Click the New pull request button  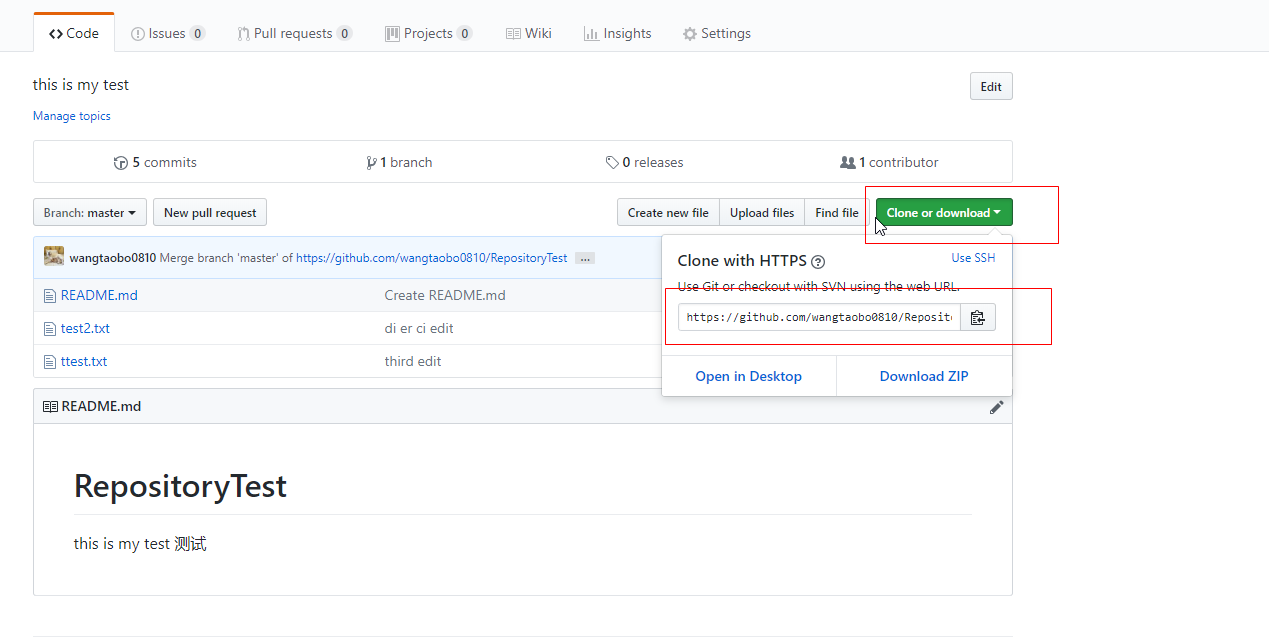pyautogui.click(x=210, y=213)
